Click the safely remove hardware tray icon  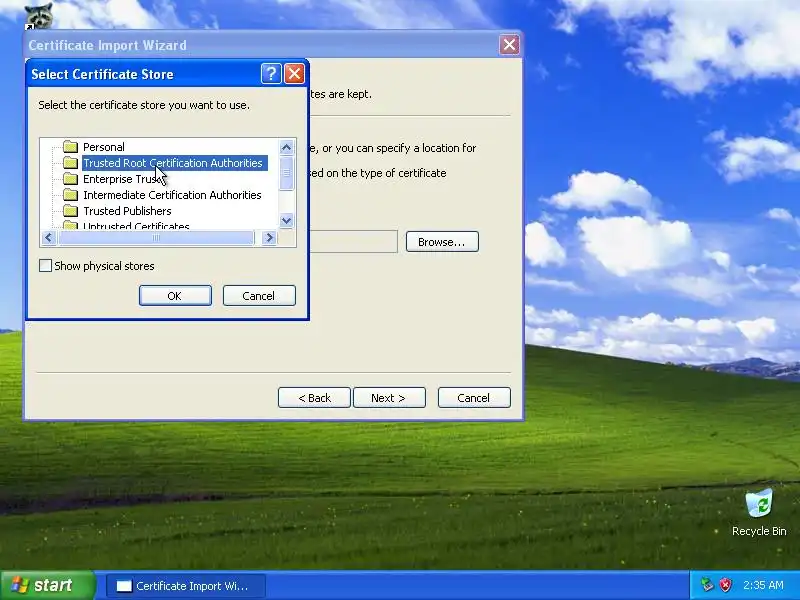[707, 585]
